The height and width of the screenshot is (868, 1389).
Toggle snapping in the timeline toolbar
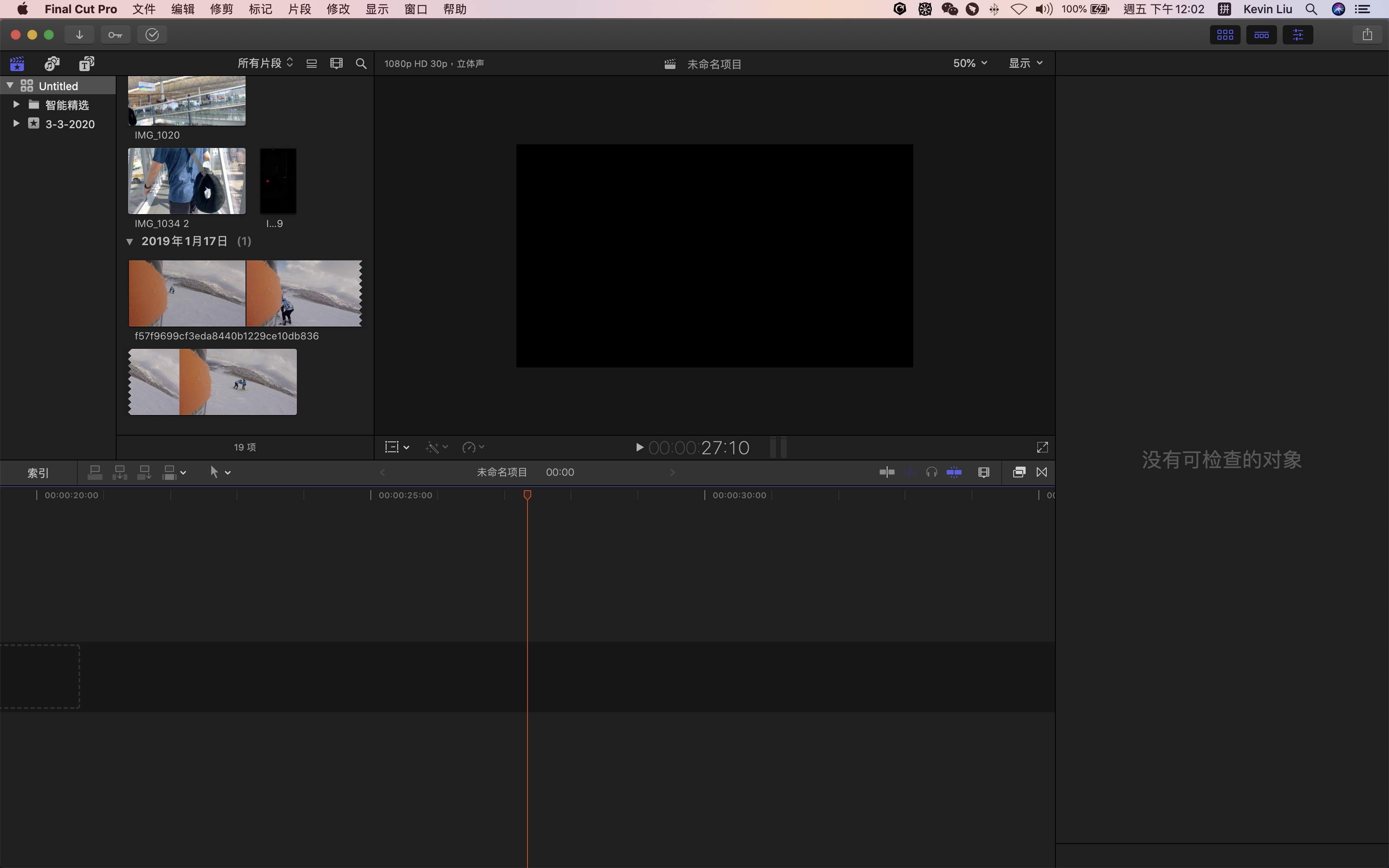coord(954,472)
